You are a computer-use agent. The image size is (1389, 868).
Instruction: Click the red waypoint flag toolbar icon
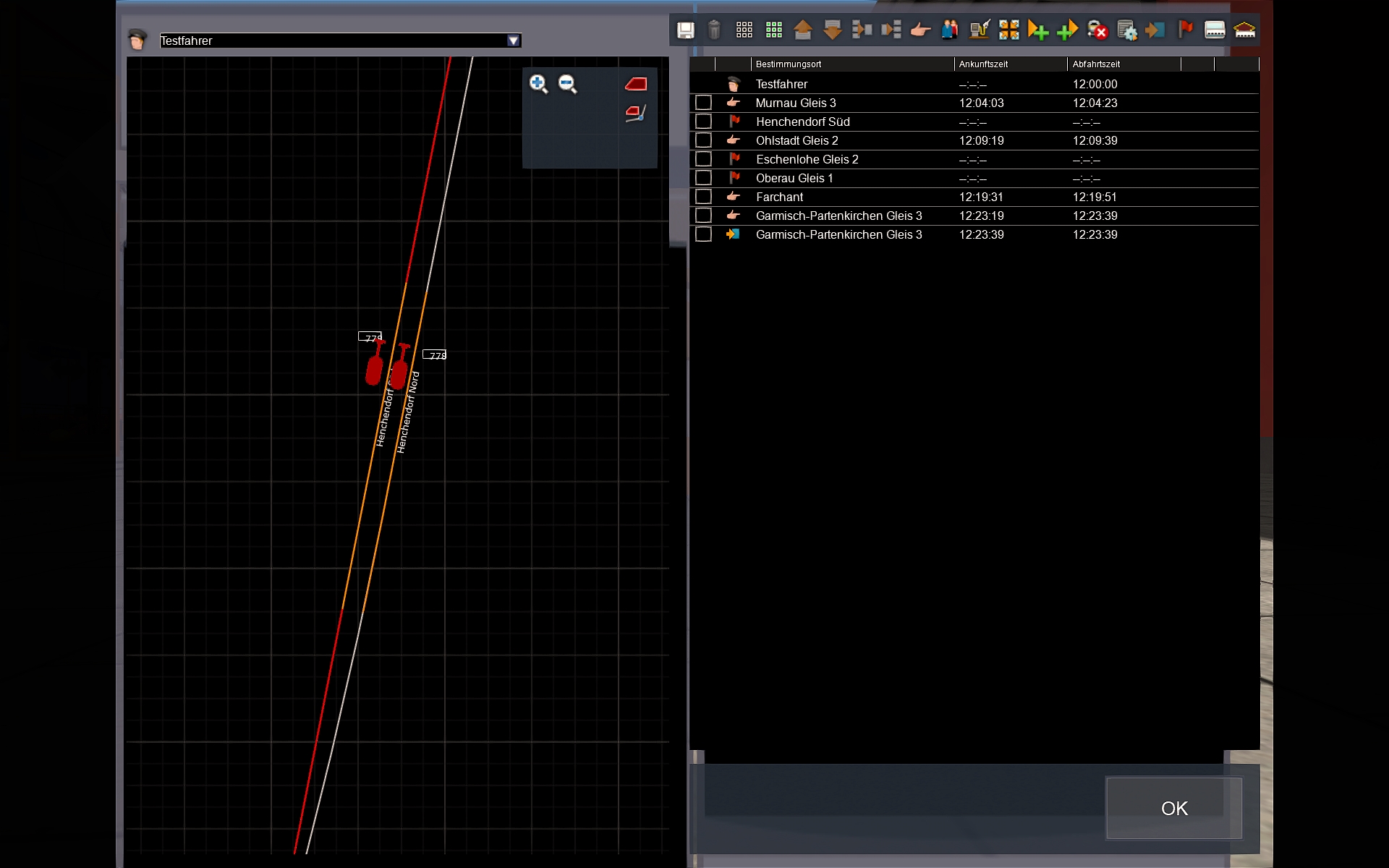click(x=1185, y=30)
